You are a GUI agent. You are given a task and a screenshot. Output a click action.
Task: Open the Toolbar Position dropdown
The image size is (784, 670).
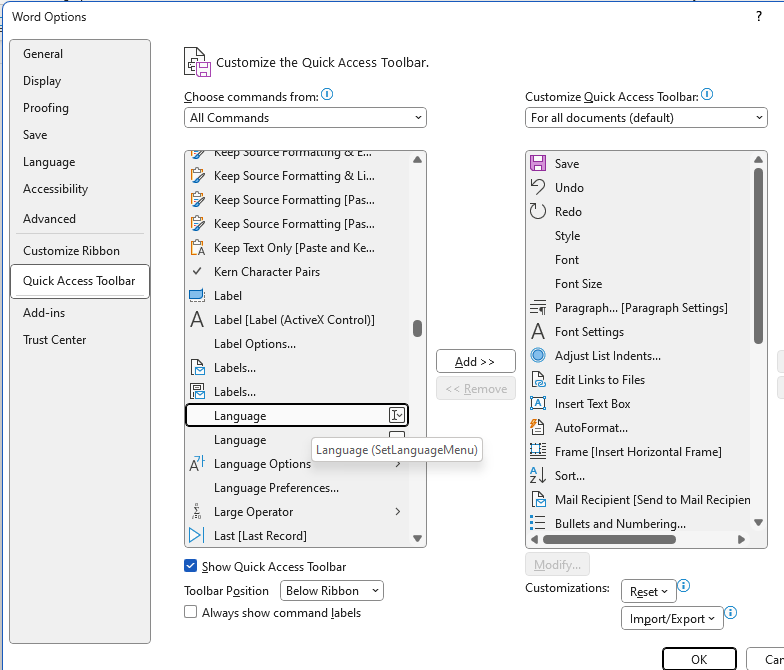pyautogui.click(x=332, y=590)
